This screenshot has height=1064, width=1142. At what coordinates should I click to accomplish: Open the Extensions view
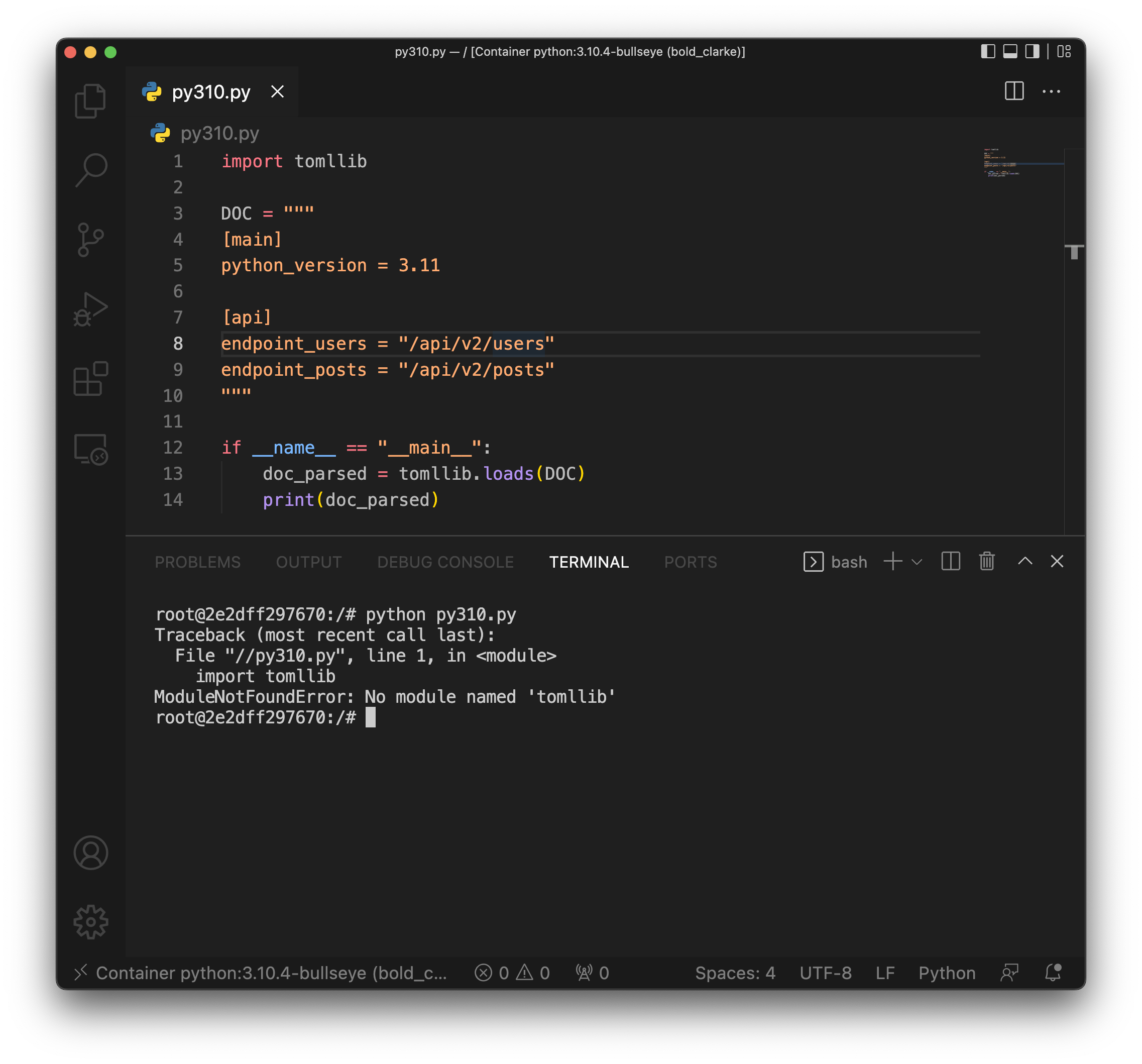click(x=90, y=380)
